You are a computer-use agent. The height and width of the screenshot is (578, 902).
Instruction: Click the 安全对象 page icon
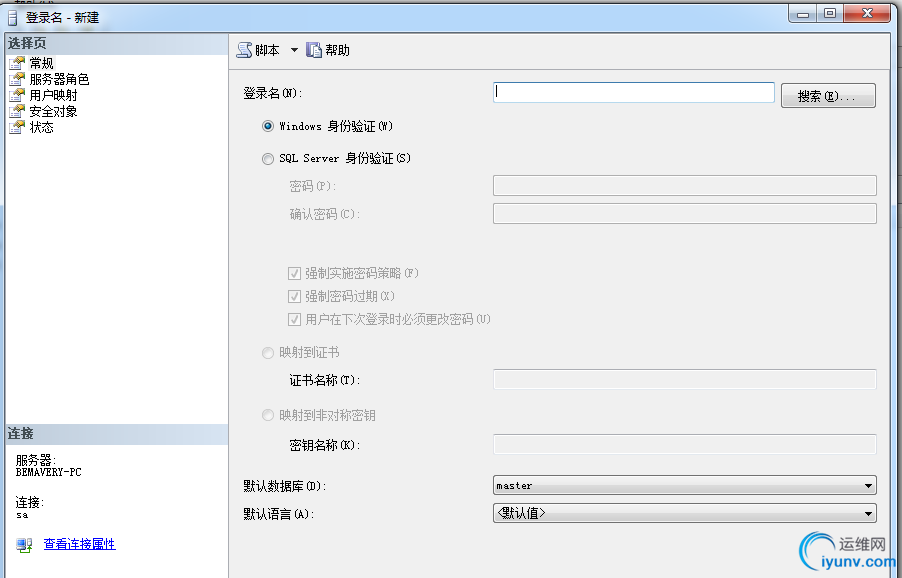pyautogui.click(x=17, y=111)
